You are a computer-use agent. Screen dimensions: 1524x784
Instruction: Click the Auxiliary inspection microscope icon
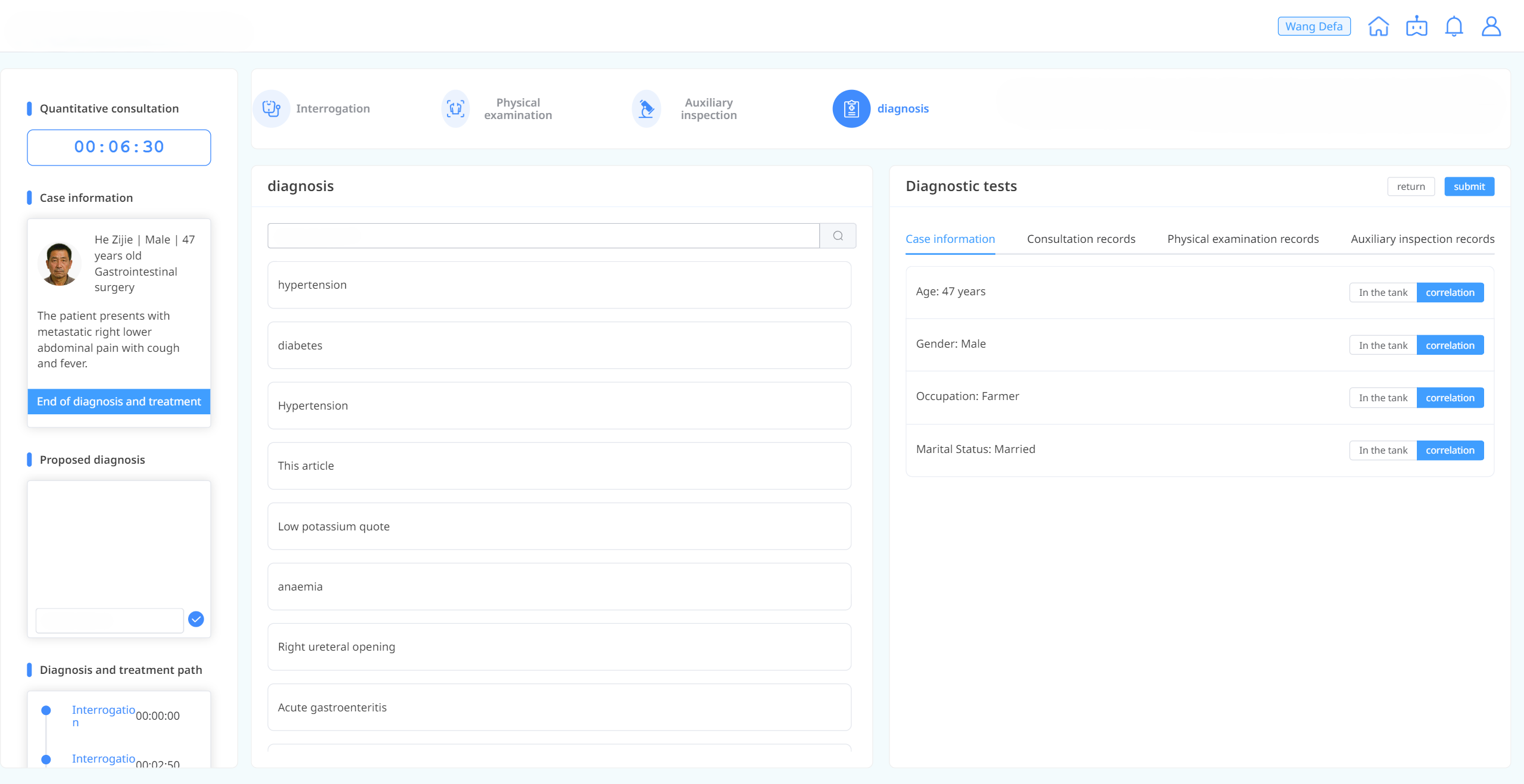pyautogui.click(x=646, y=108)
